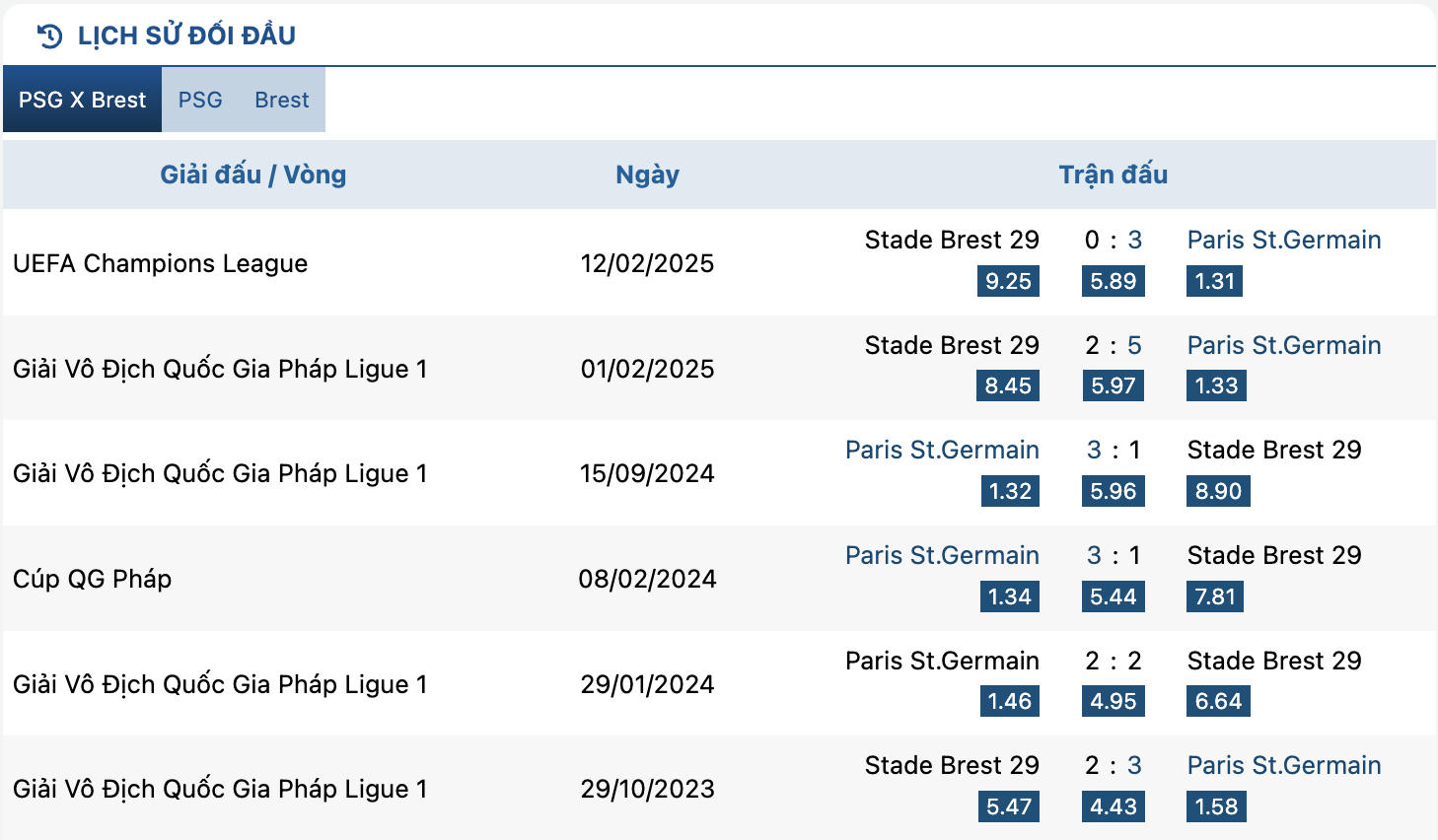The image size is (1438, 840).
Task: Click Paris St.Germain in the 15/09/2024 match
Action: [942, 450]
